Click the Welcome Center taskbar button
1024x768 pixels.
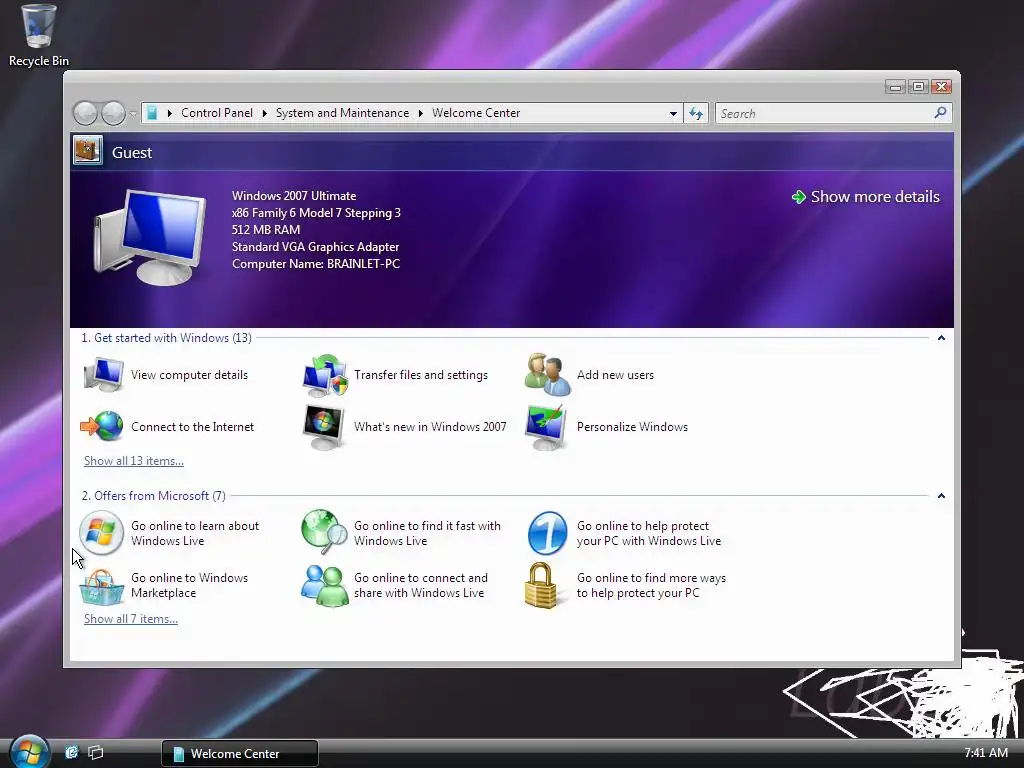(240, 753)
